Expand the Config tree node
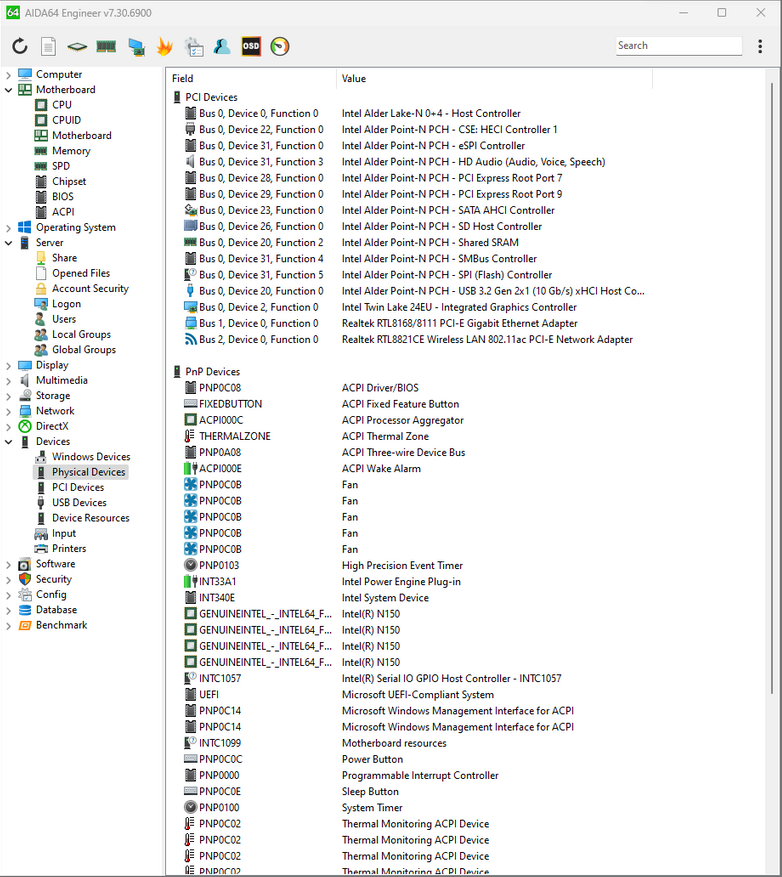 pyautogui.click(x=8, y=595)
